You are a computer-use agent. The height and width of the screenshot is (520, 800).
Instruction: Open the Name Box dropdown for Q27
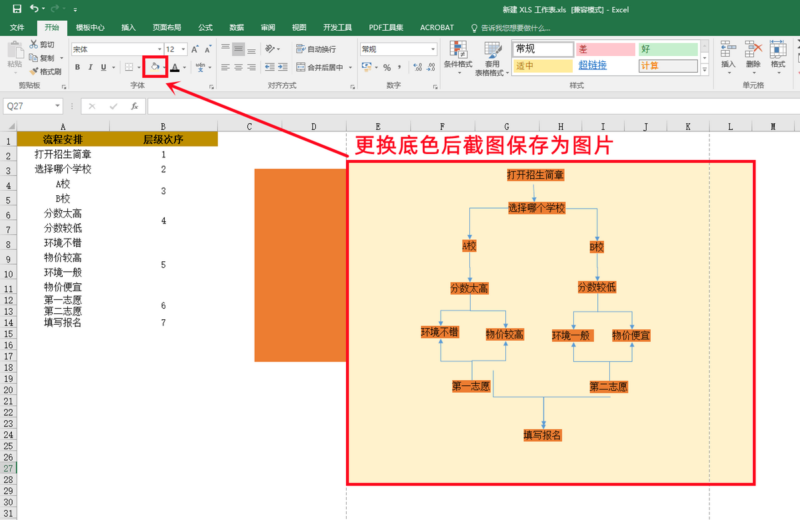point(58,106)
